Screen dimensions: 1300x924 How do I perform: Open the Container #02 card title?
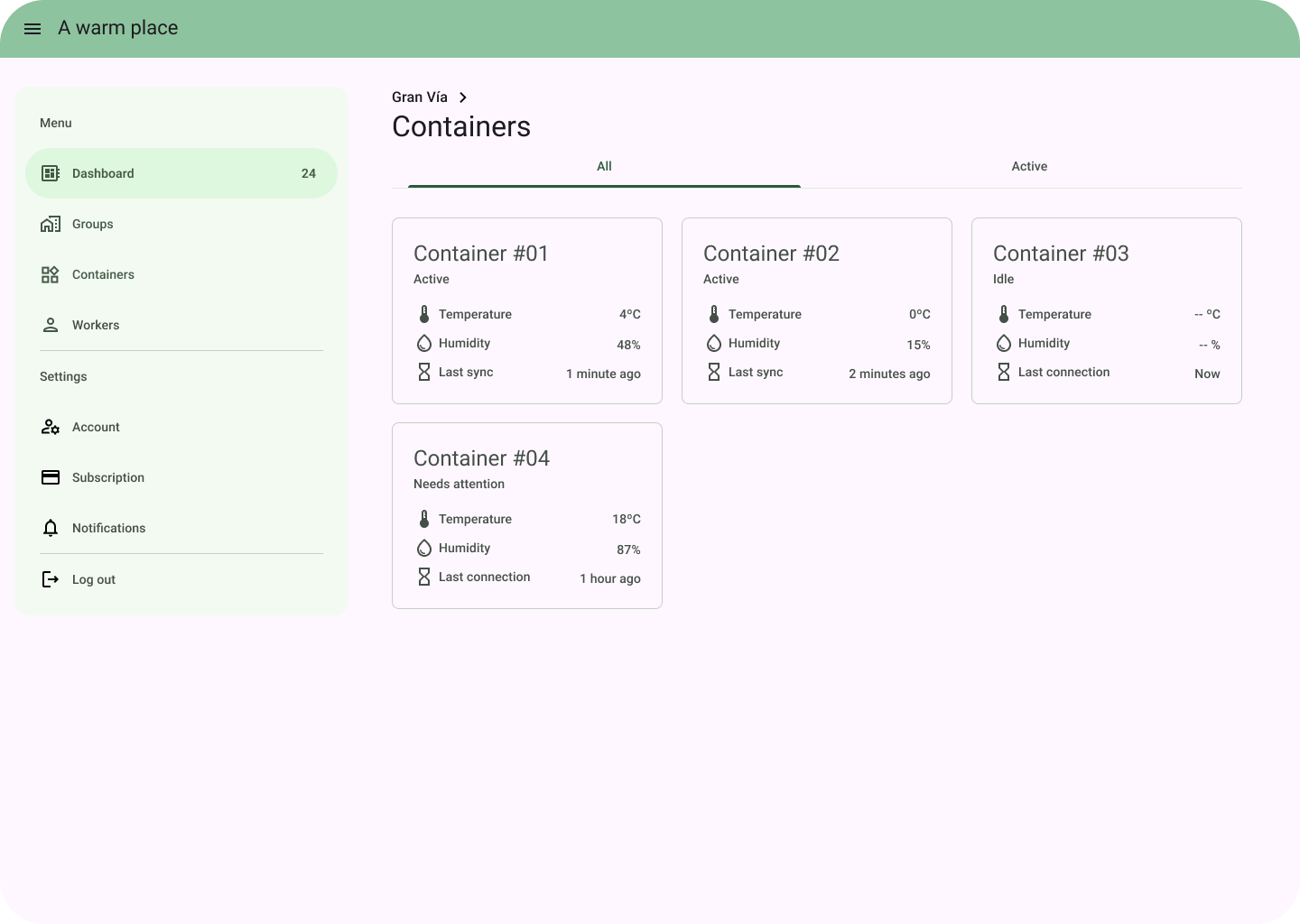pos(771,254)
